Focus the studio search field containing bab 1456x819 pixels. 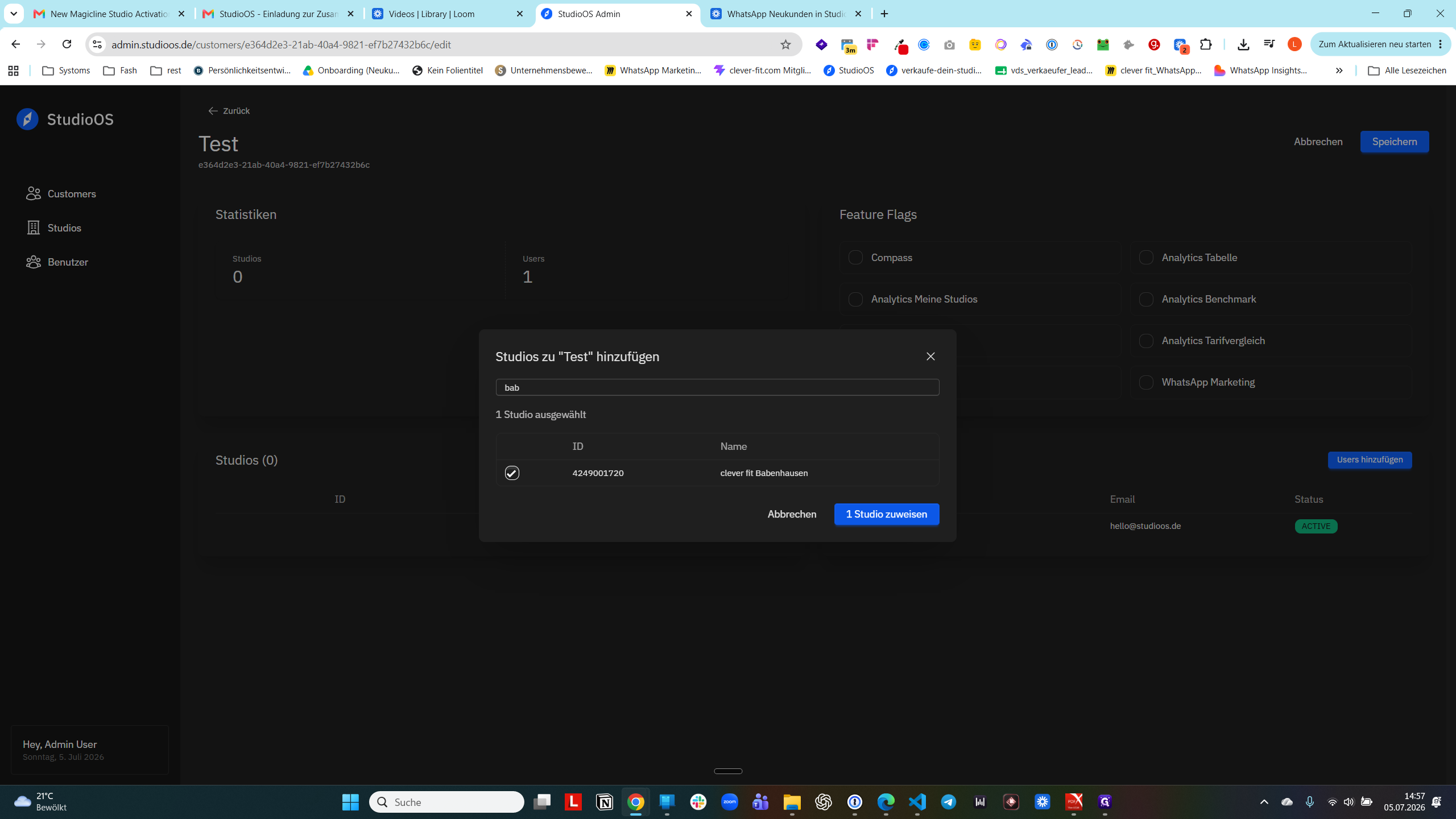coord(717,387)
